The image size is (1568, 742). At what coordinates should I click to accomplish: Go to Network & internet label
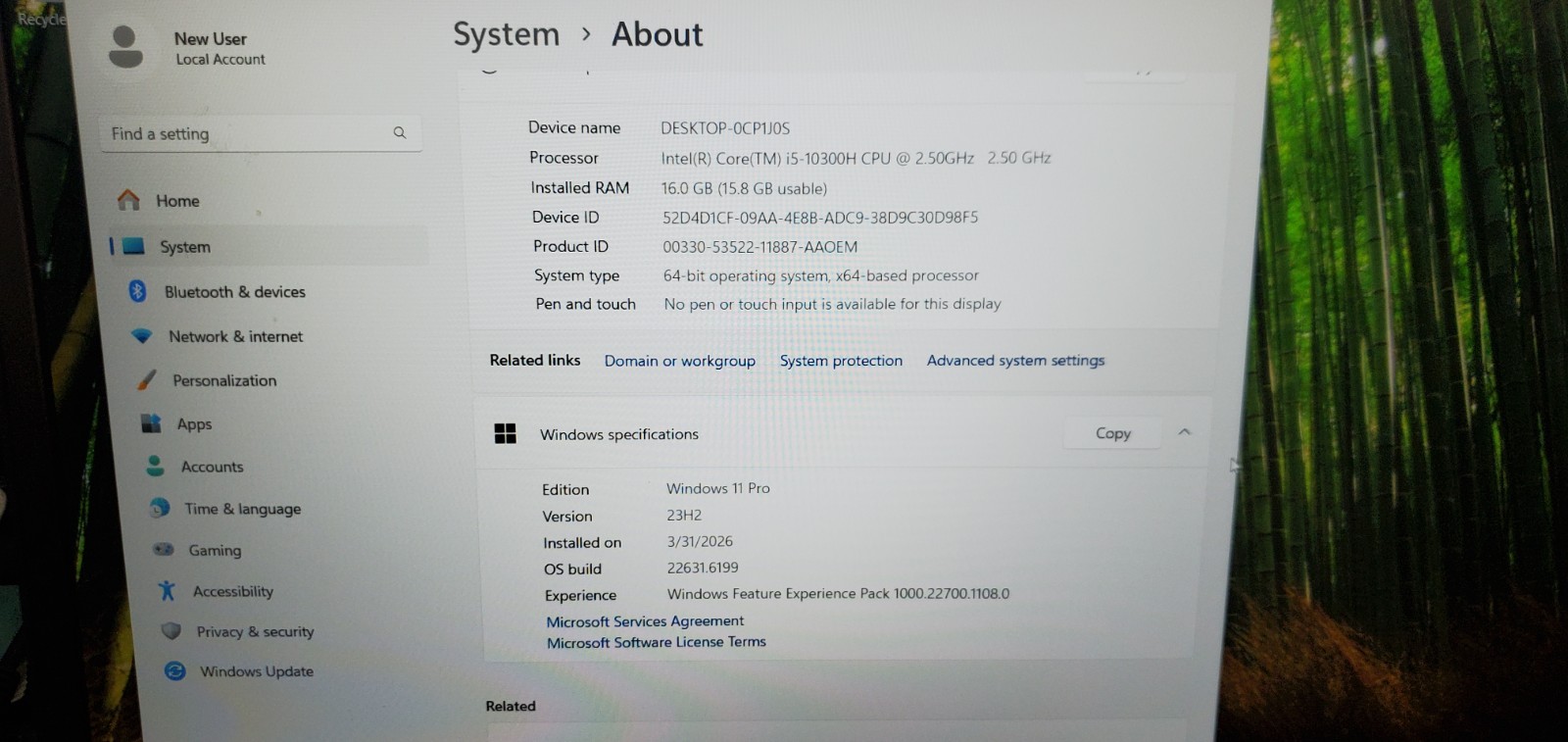[x=236, y=336]
